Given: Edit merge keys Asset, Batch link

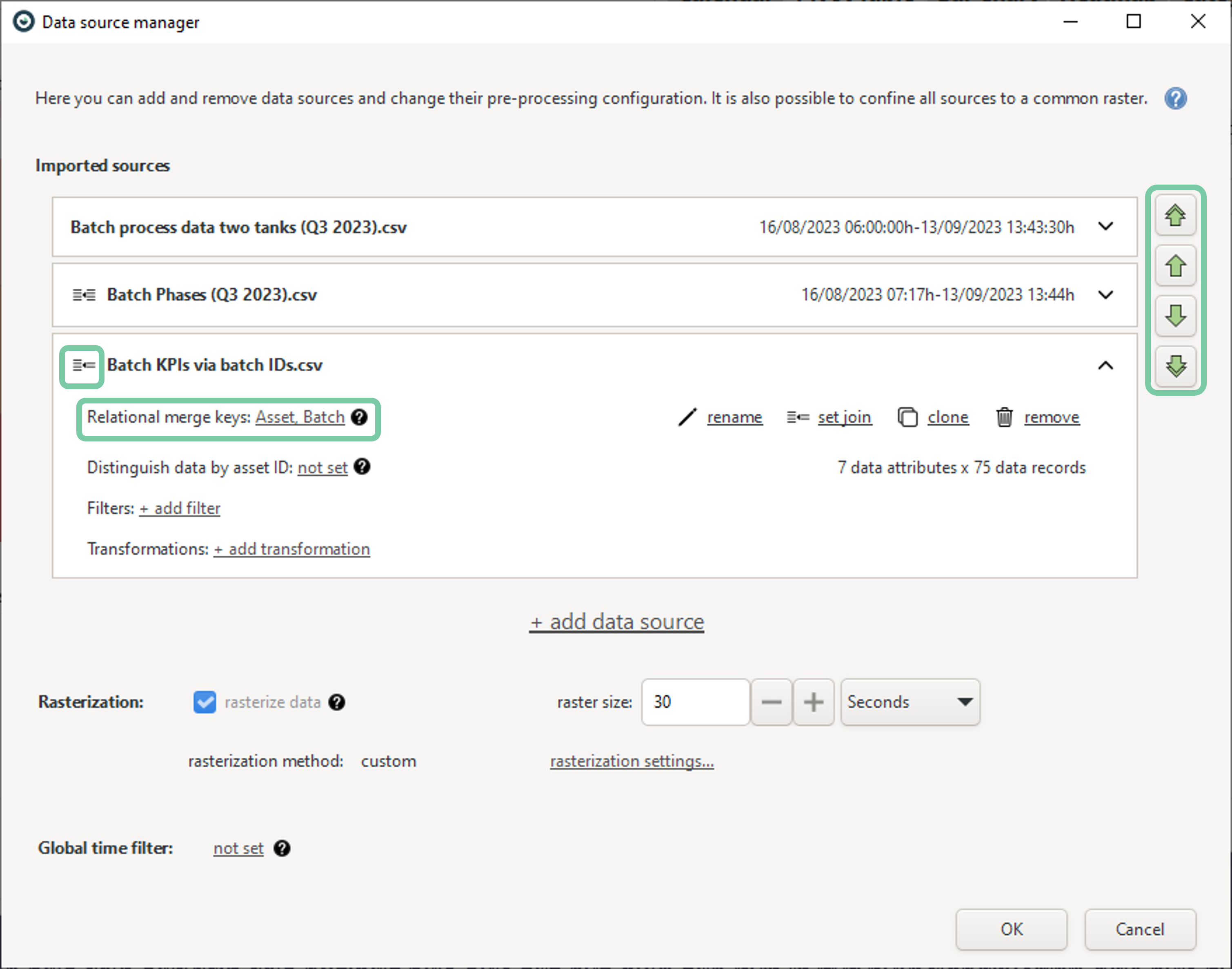Looking at the screenshot, I should pos(300,418).
